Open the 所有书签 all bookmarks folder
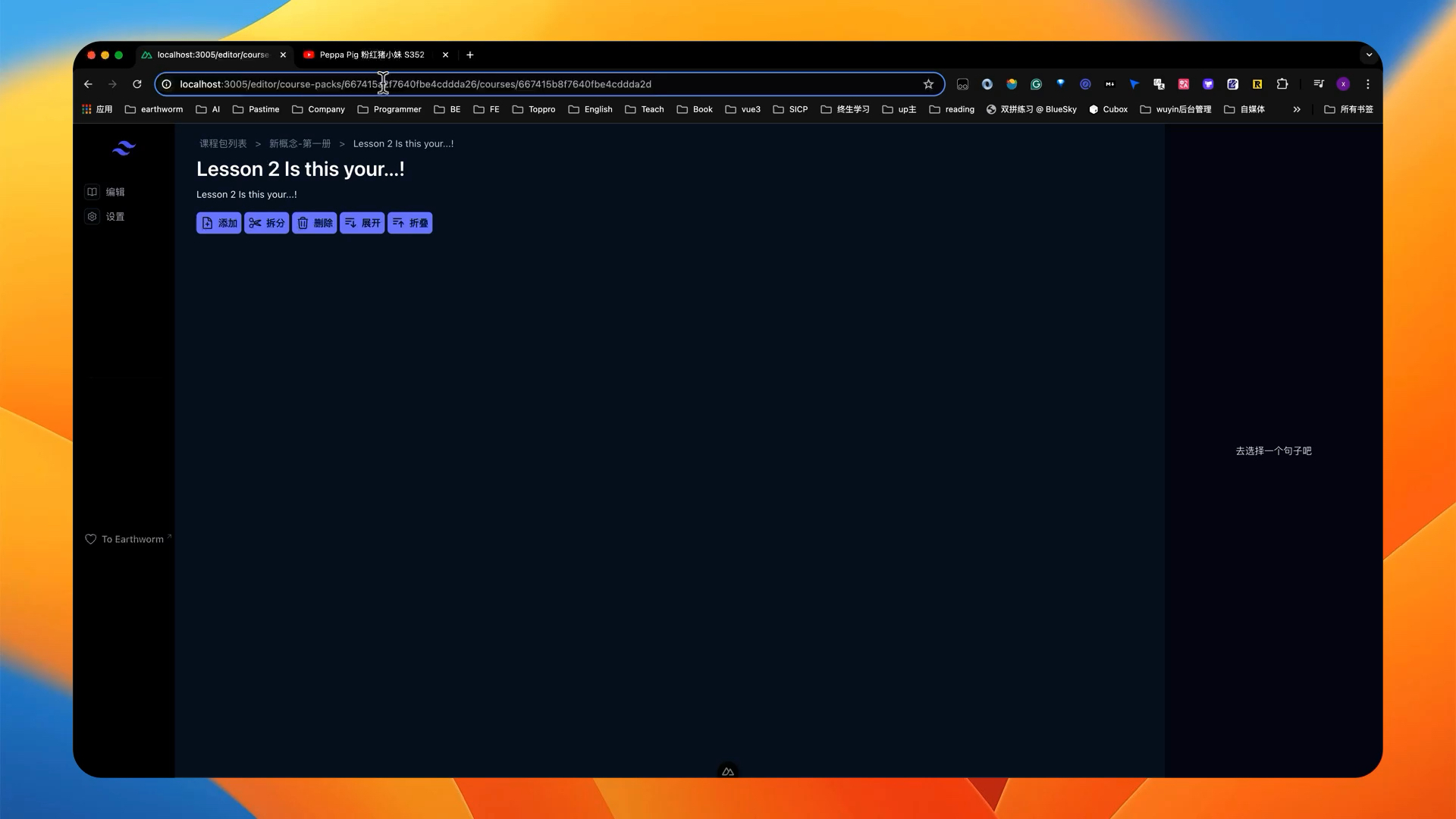The height and width of the screenshot is (819, 1456). point(1348,109)
